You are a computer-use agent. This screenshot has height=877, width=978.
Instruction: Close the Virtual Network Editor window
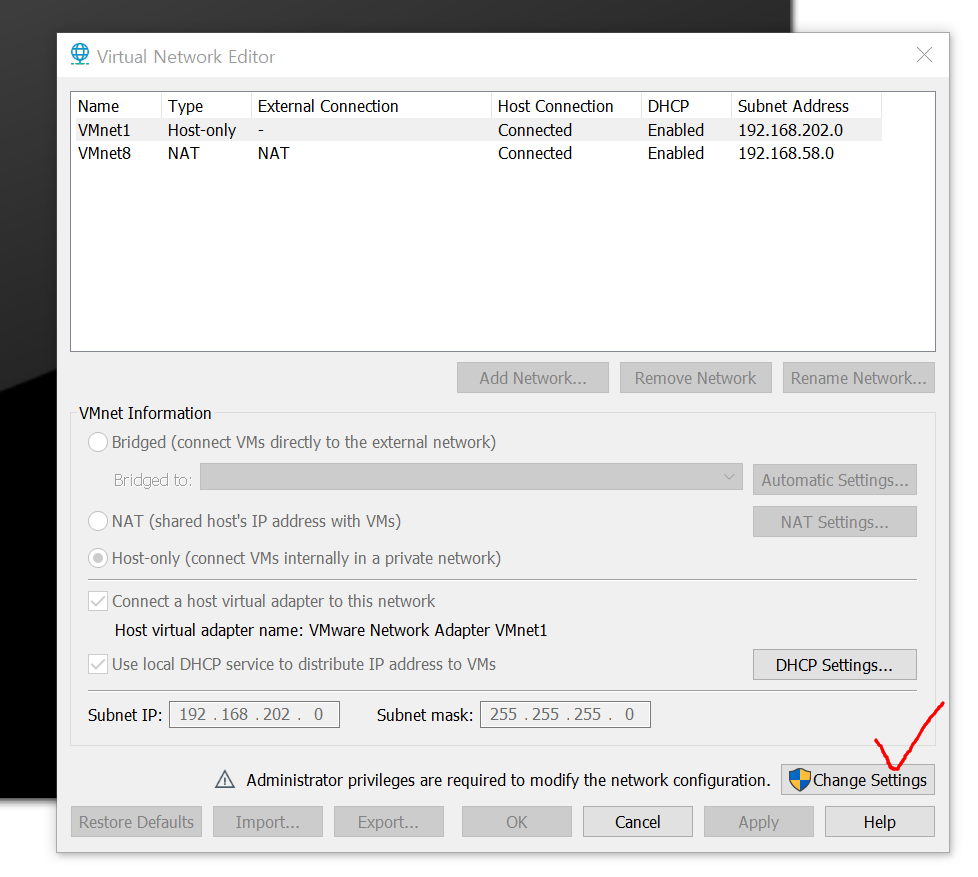pyautogui.click(x=924, y=55)
